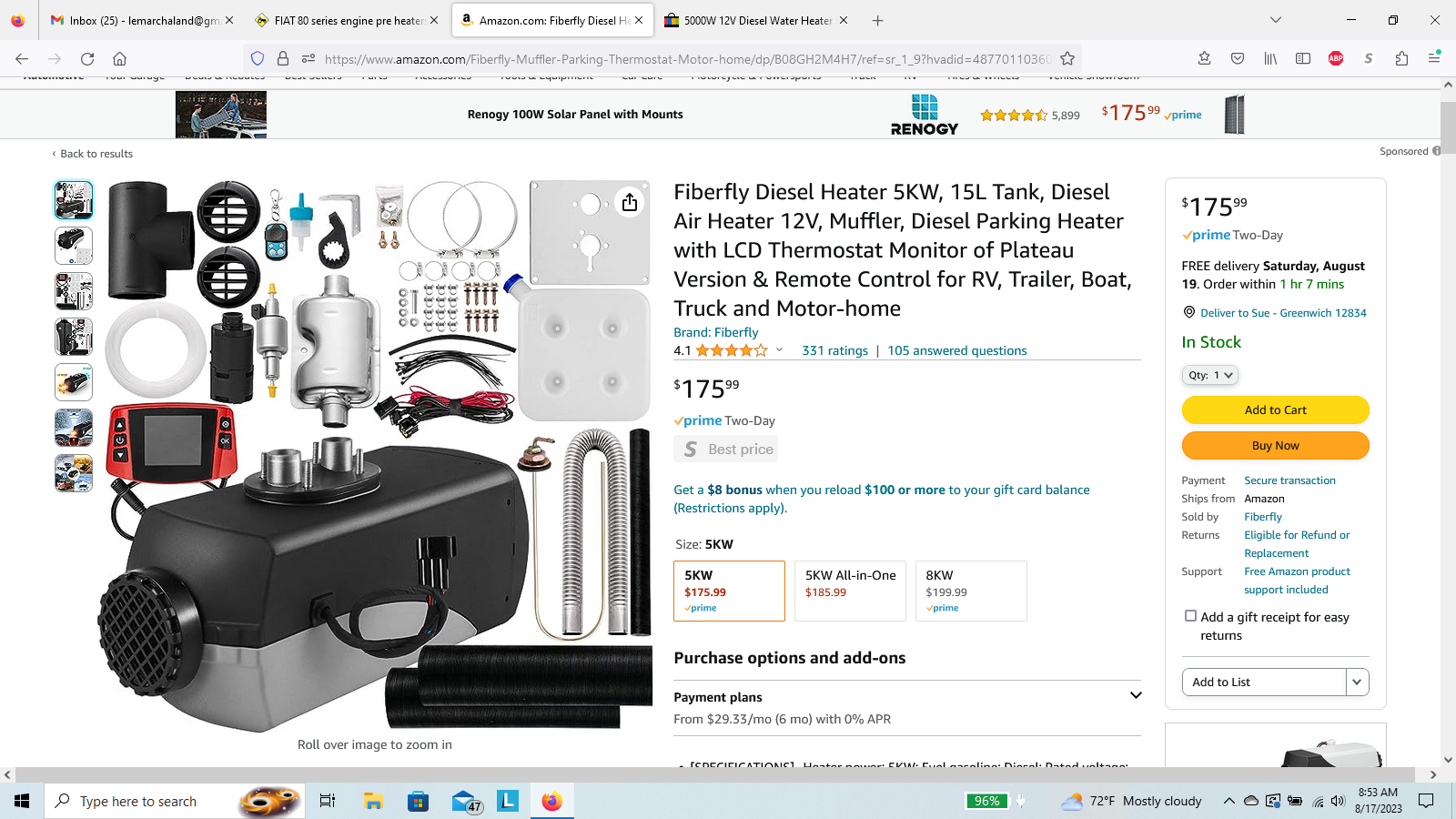
Task: Open Firefox application menu
Action: click(x=1434, y=58)
